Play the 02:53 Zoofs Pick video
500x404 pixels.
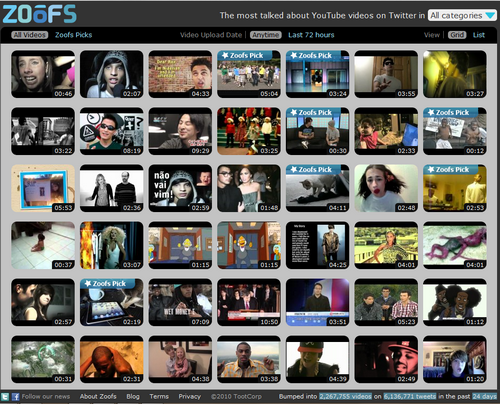coord(455,188)
